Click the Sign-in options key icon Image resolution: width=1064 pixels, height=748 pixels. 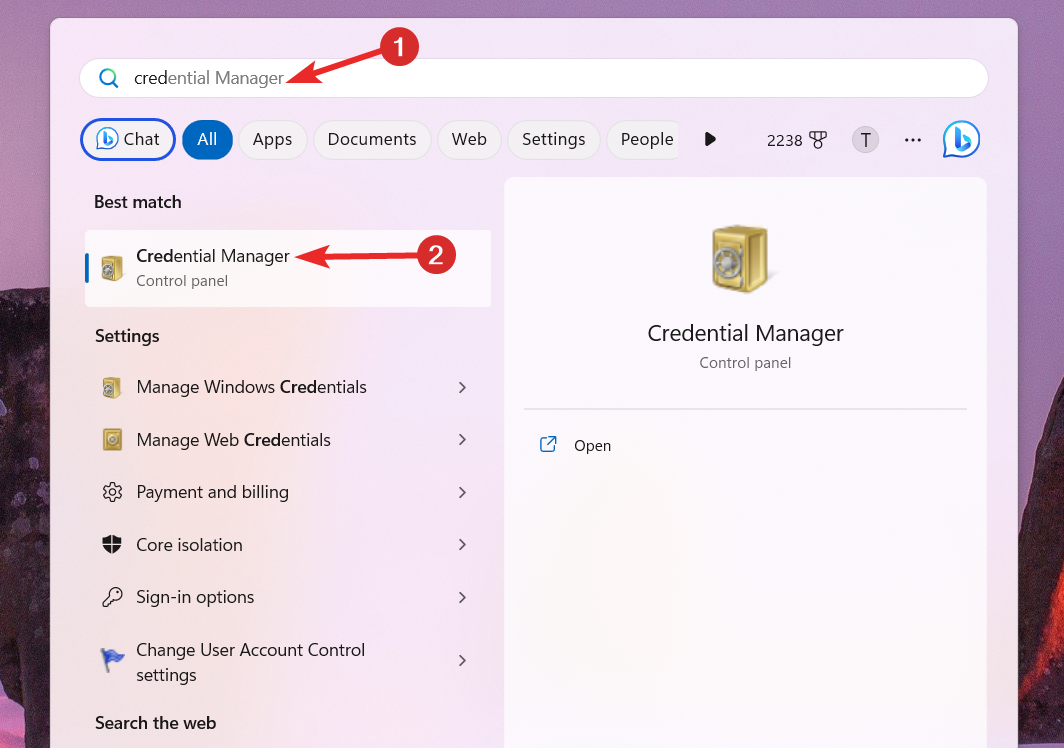click(111, 596)
